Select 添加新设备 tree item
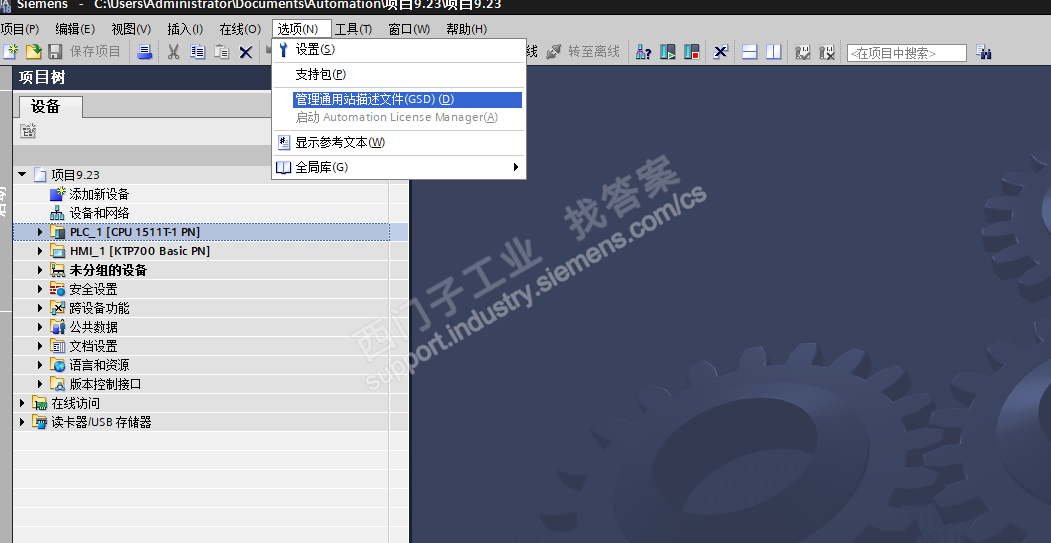 click(x=99, y=194)
